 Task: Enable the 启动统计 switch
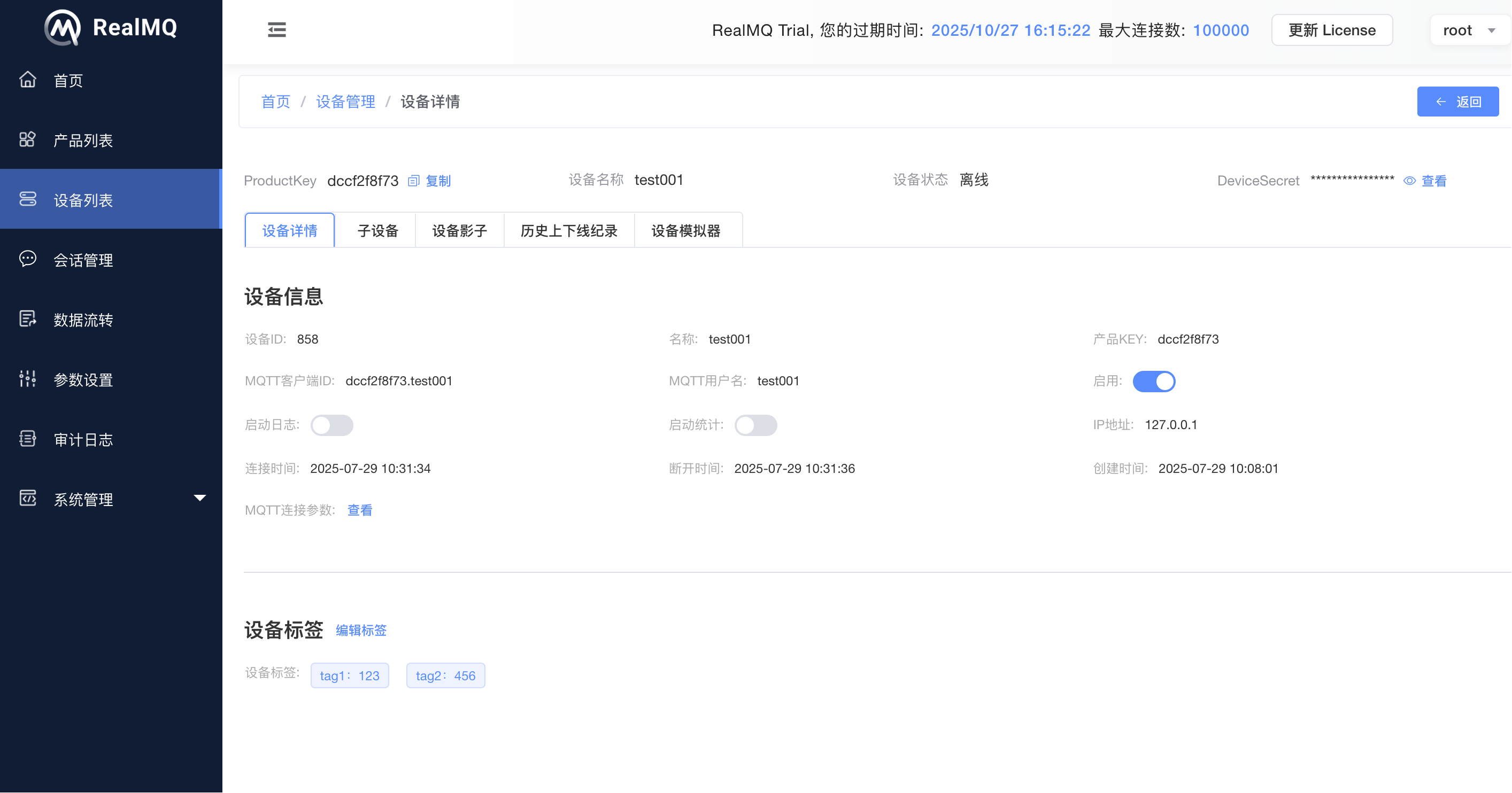(x=756, y=425)
